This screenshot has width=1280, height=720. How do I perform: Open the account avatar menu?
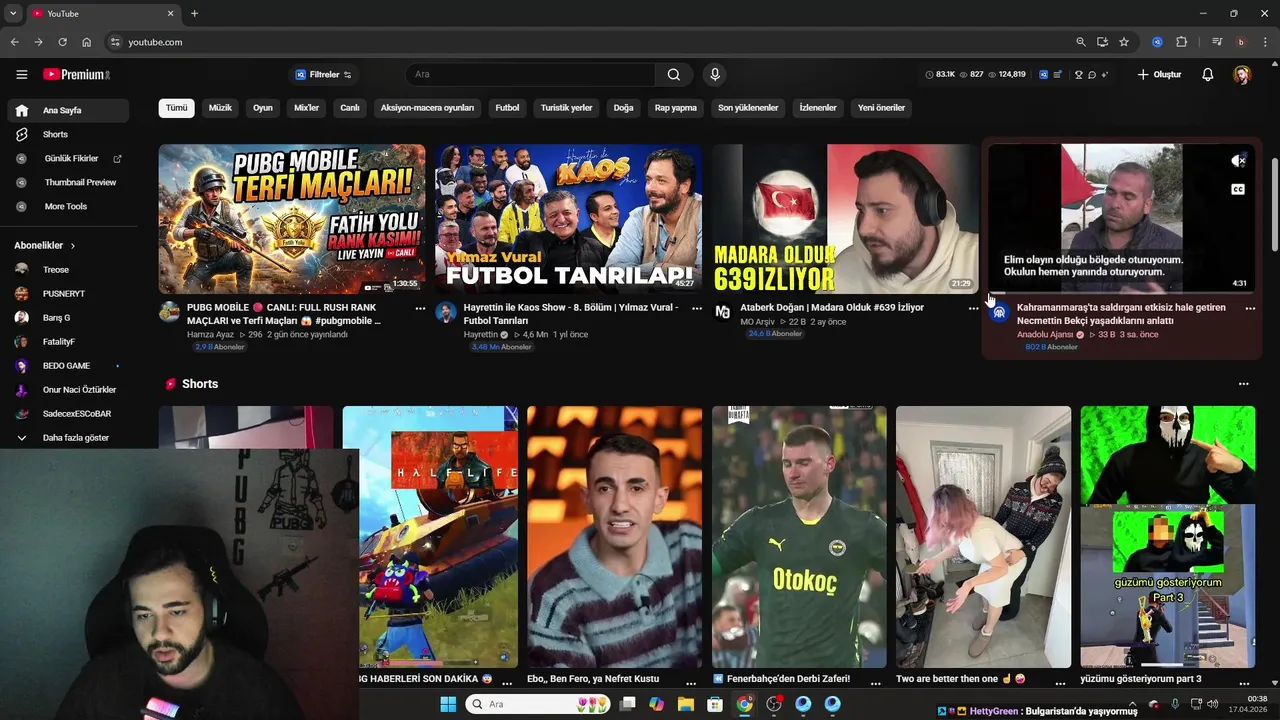1242,74
